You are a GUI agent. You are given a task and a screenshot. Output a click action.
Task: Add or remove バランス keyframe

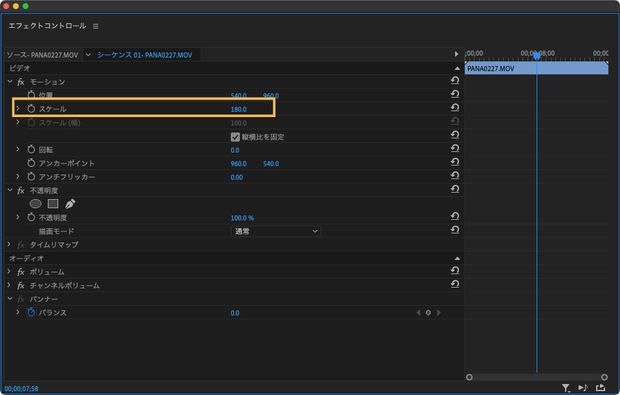tap(428, 313)
